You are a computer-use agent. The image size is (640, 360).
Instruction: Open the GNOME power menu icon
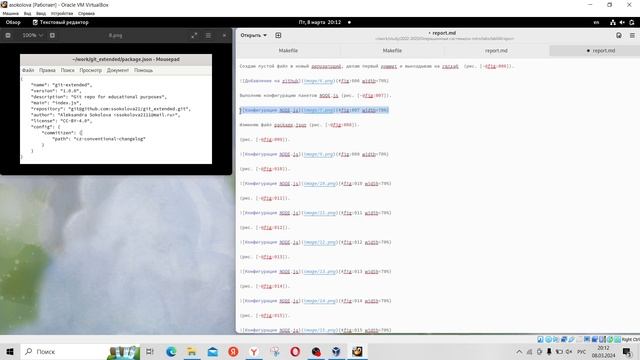pos(632,22)
